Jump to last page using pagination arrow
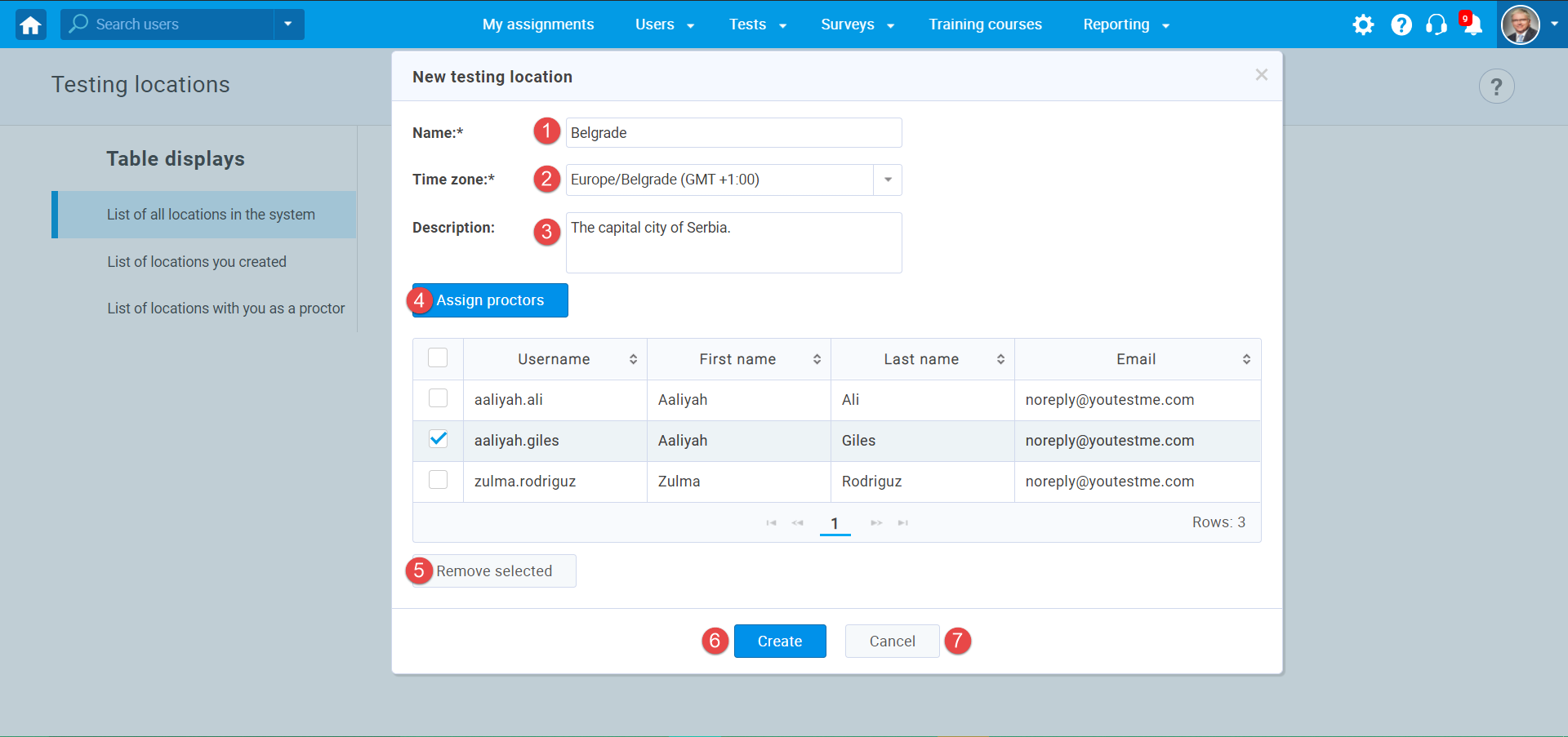Viewport: 1568px width, 737px height. coord(902,522)
